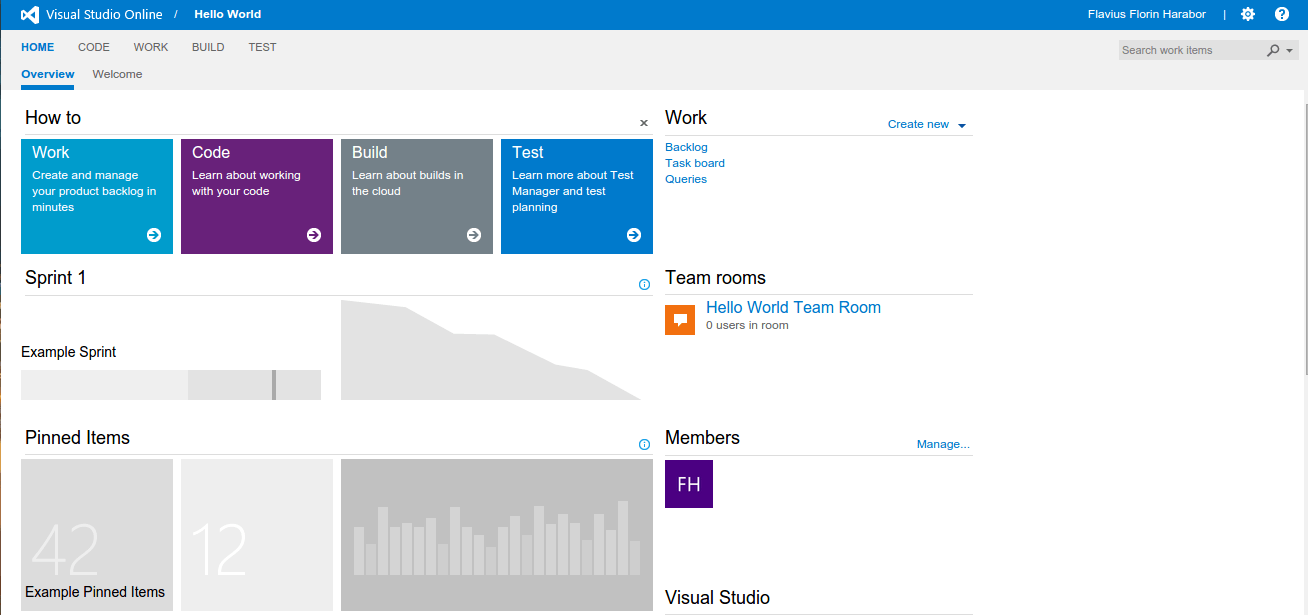The height and width of the screenshot is (615, 1308).
Task: Click the Sprint 1 info icon
Action: [x=644, y=285]
